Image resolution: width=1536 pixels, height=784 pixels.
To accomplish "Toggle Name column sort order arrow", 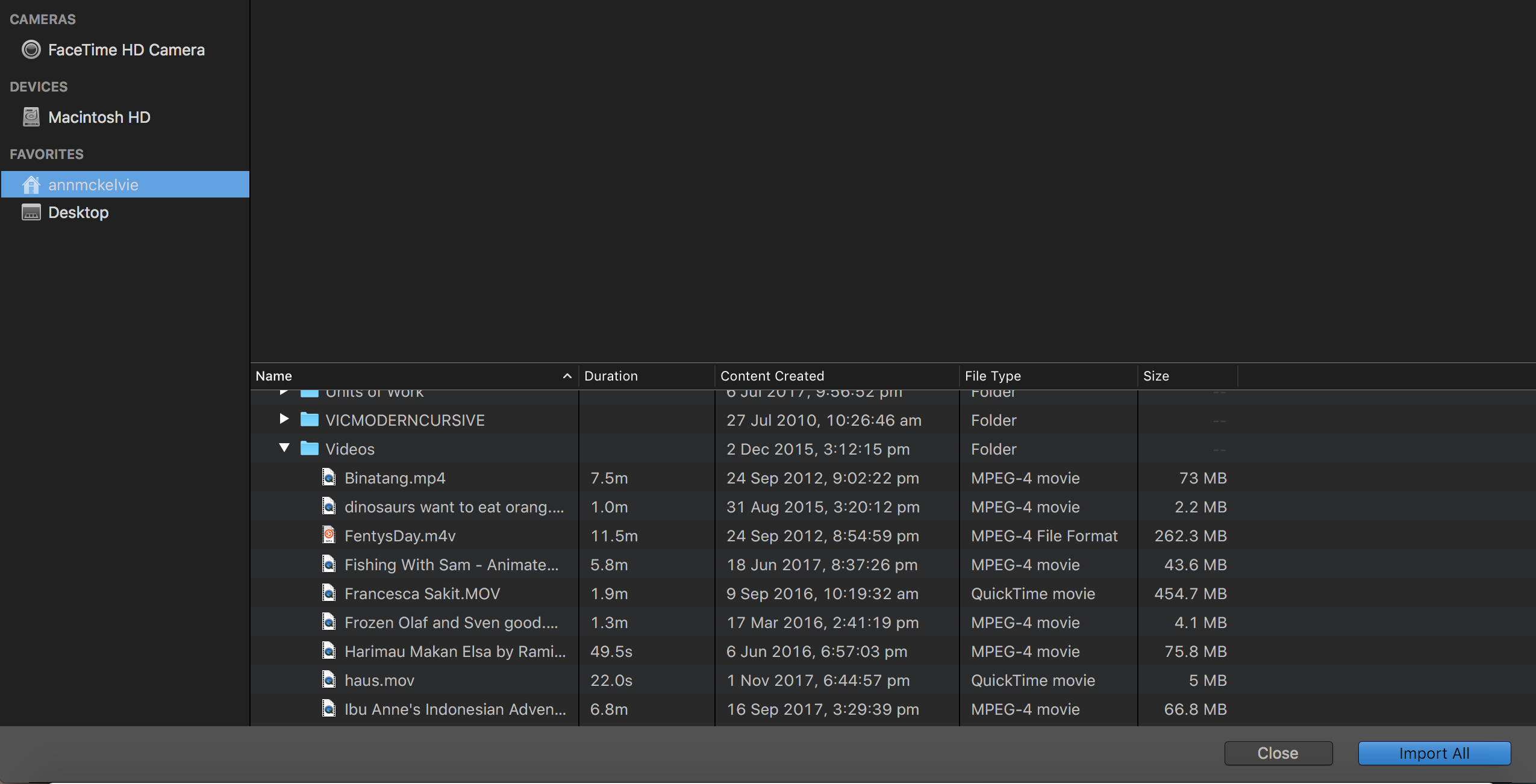I will click(566, 376).
